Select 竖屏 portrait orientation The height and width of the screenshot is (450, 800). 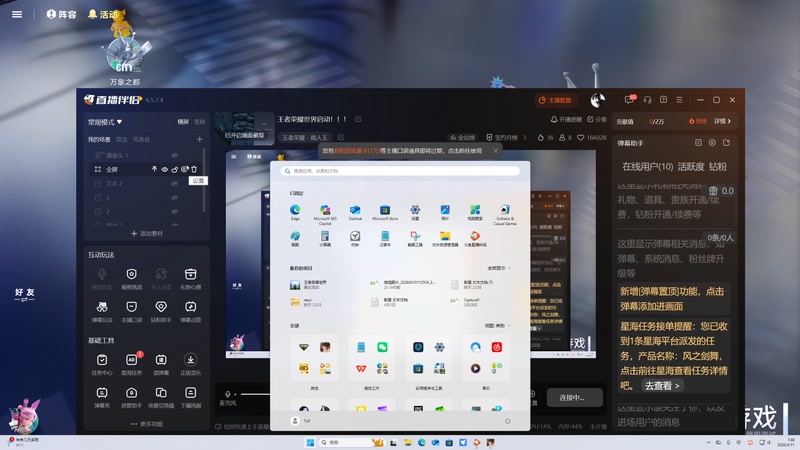click(199, 122)
